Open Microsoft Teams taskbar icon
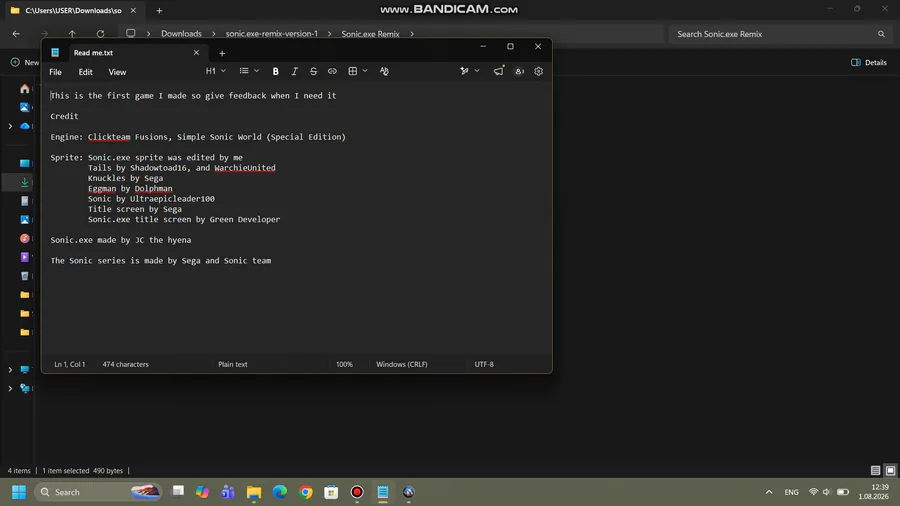The image size is (900, 506). pyautogui.click(x=228, y=492)
